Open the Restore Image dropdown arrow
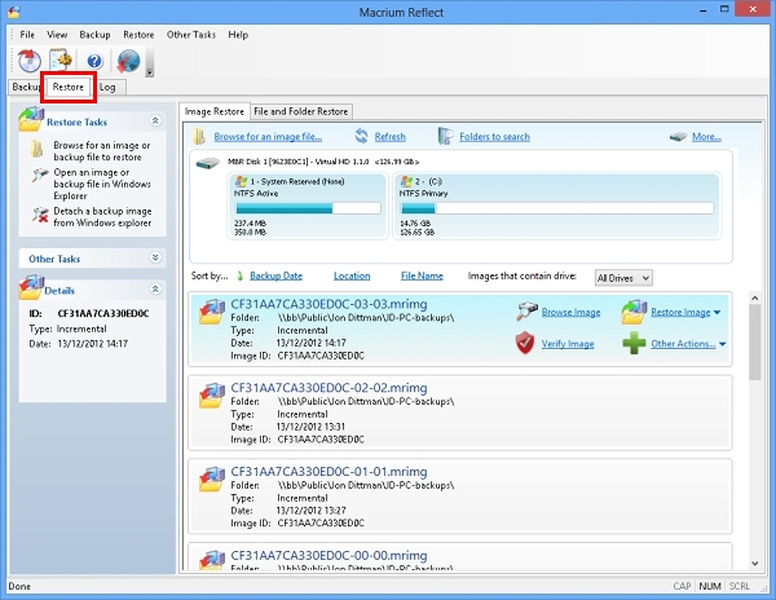This screenshot has width=776, height=600. tap(717, 312)
